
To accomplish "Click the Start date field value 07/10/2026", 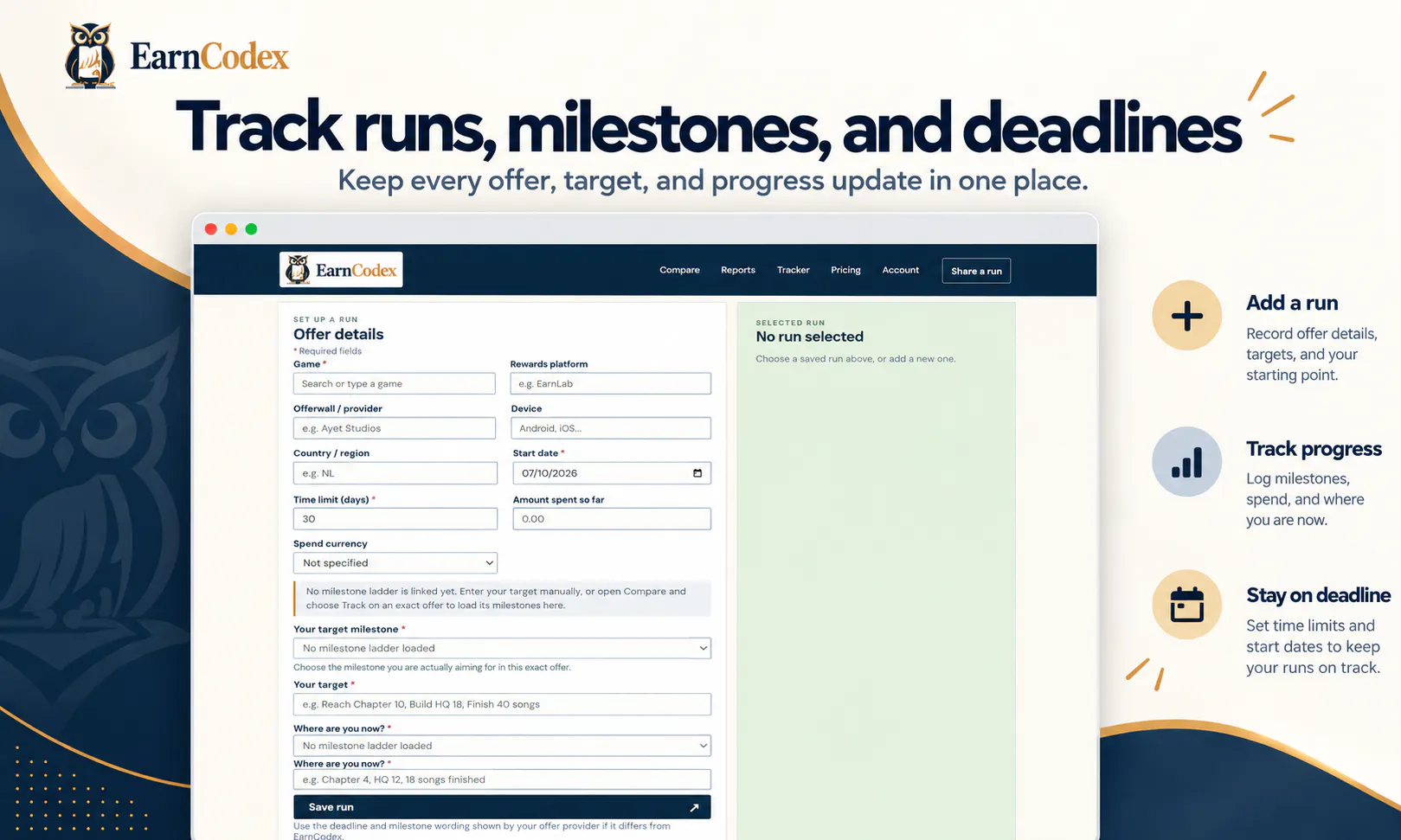I will coord(549,473).
